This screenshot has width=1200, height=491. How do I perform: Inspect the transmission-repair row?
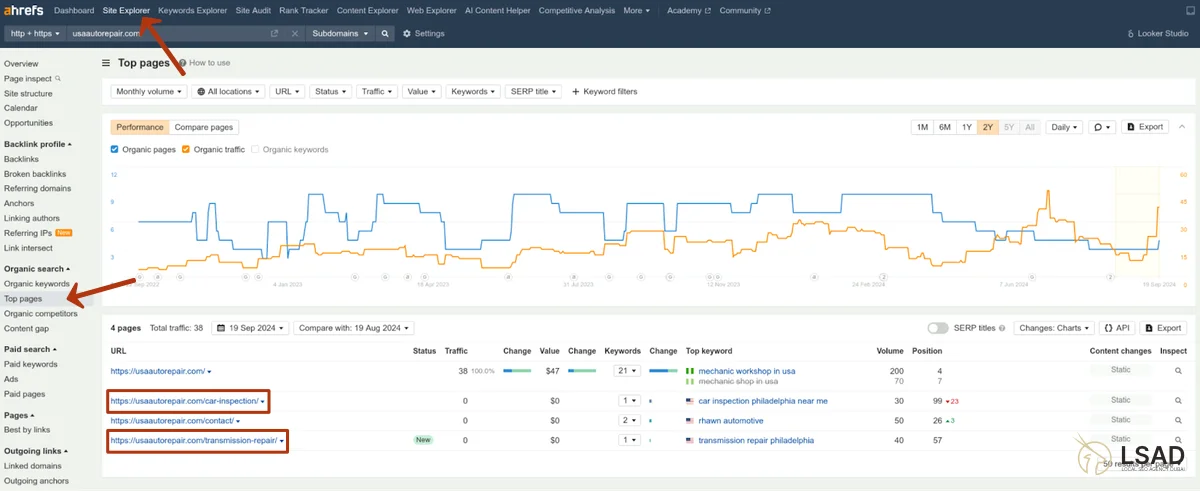[x=1180, y=440]
